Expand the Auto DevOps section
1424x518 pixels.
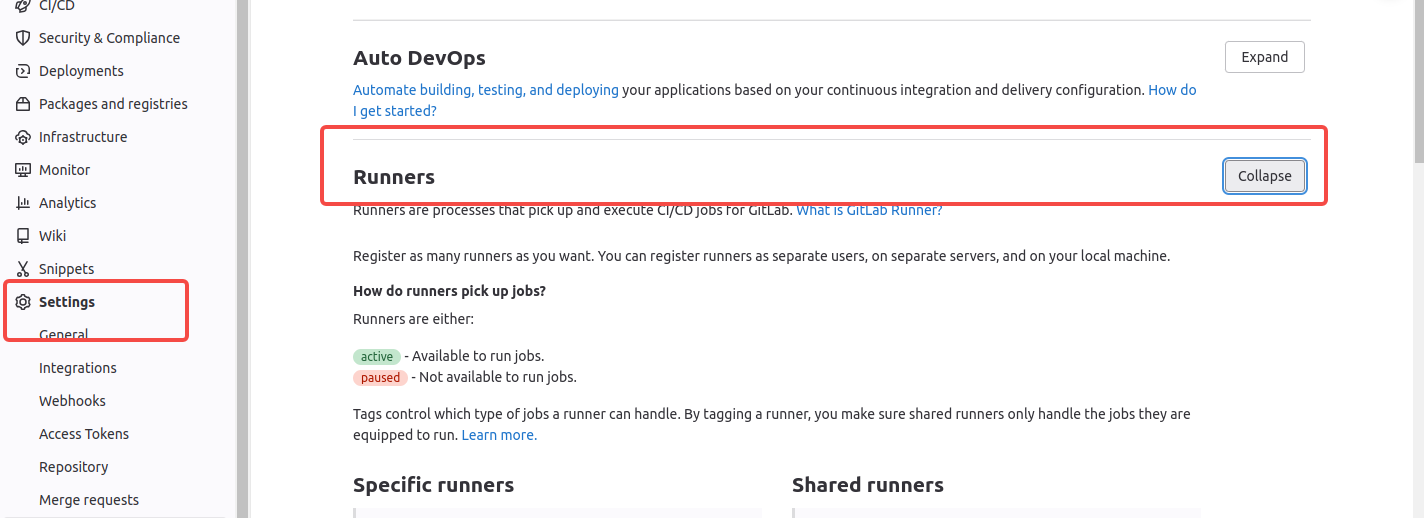click(1264, 57)
